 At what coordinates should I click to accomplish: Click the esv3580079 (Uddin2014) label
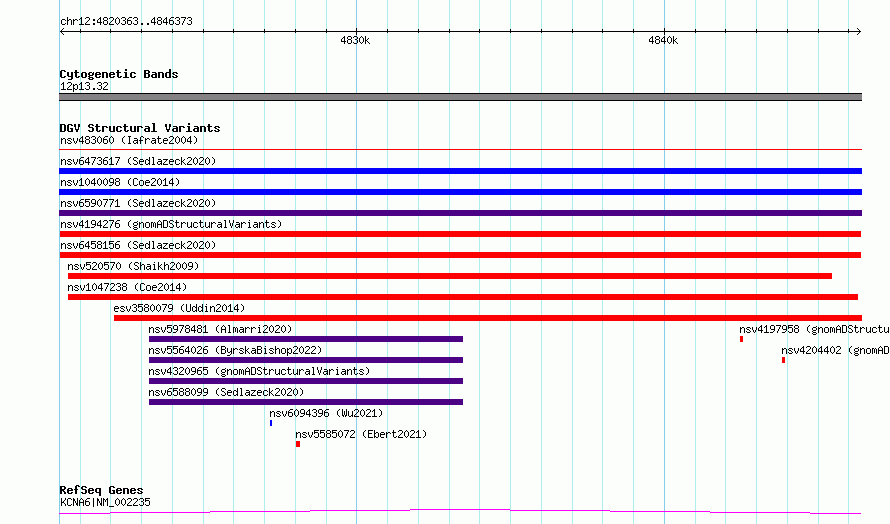[x=179, y=308]
